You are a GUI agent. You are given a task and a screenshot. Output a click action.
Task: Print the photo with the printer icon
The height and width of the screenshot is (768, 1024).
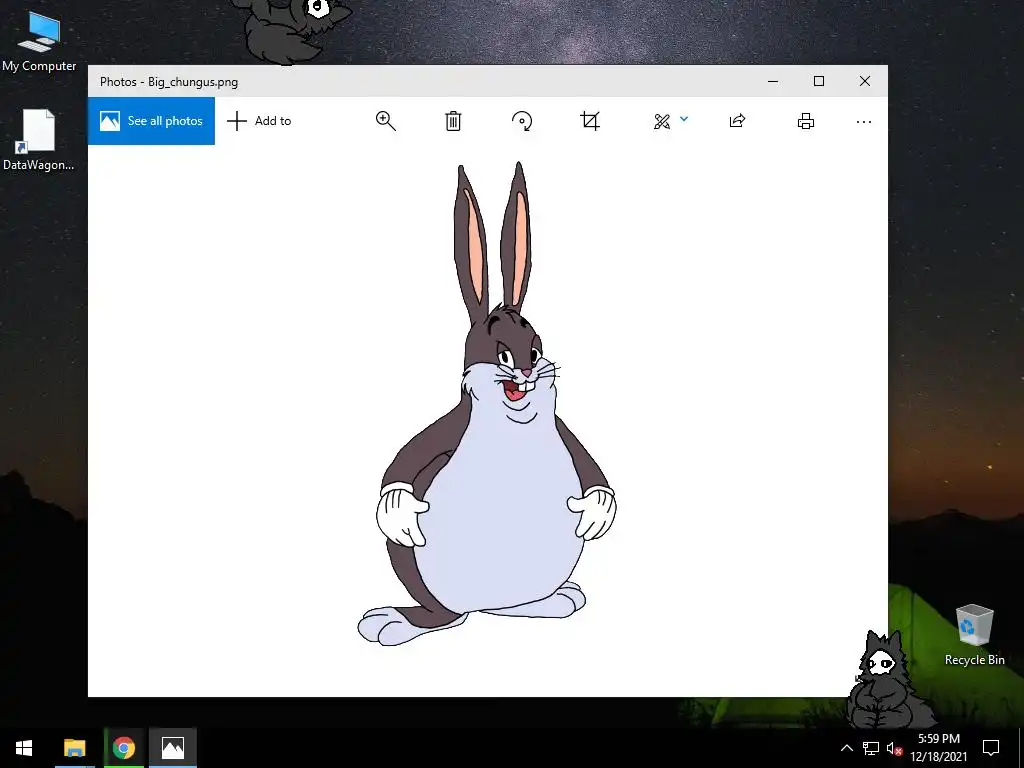[806, 121]
